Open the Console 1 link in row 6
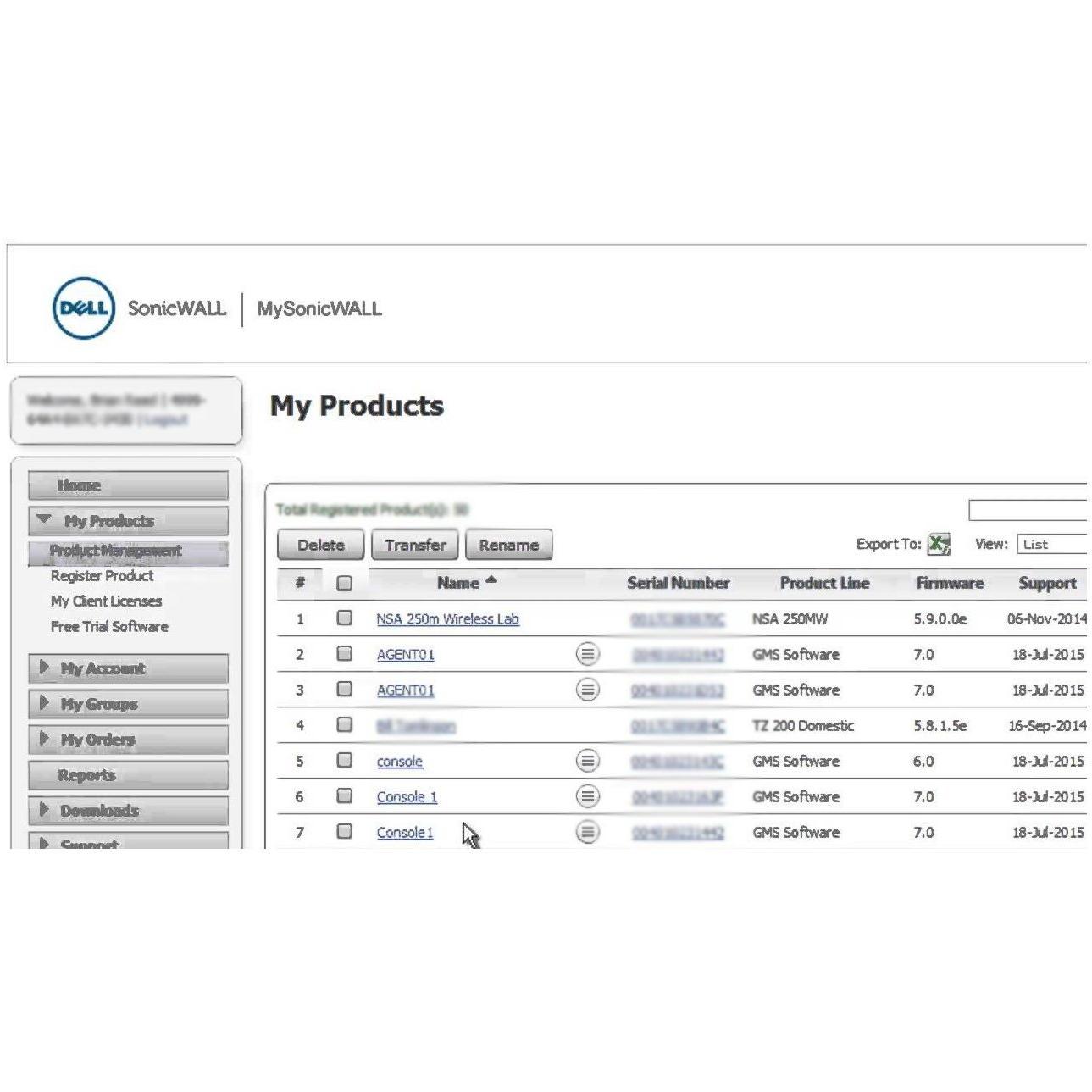1092x1092 pixels. coord(407,797)
